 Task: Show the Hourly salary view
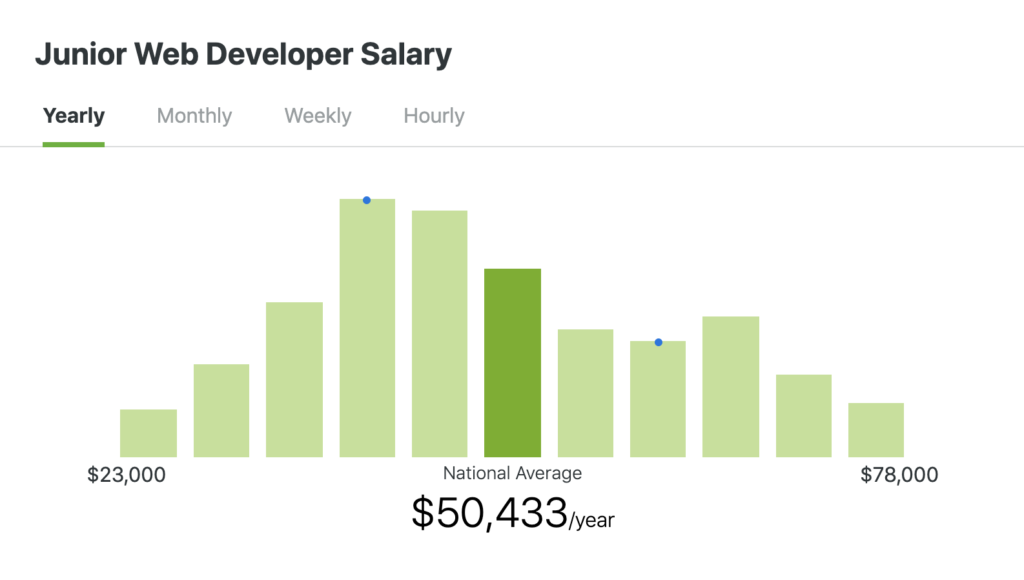coord(434,116)
